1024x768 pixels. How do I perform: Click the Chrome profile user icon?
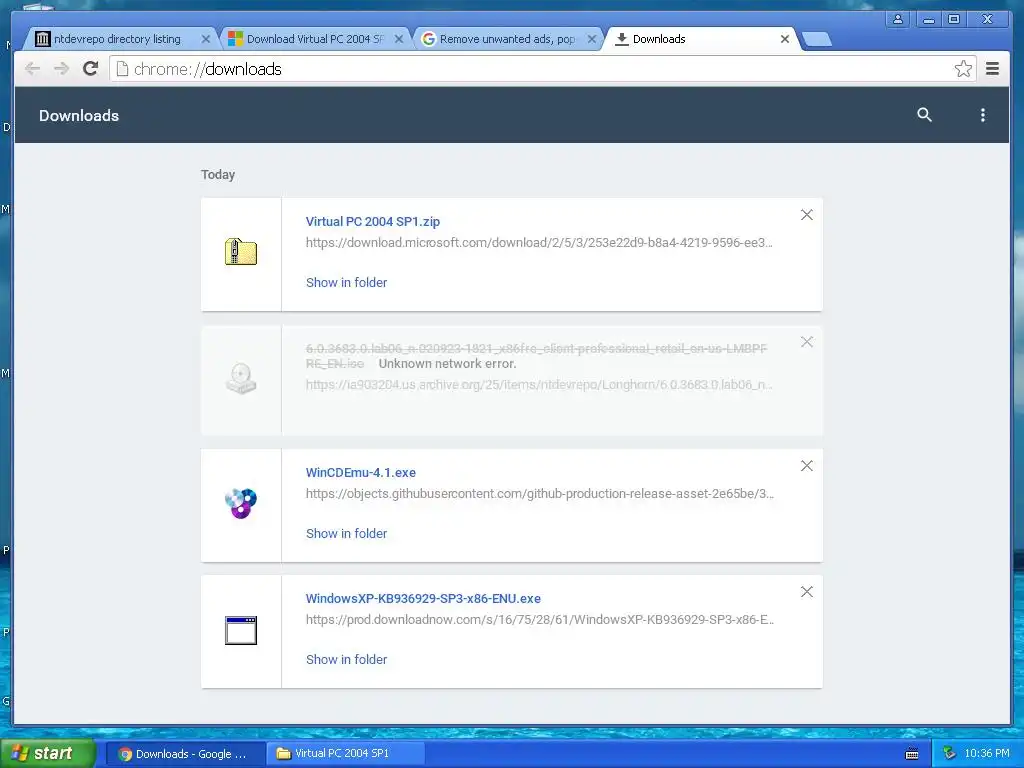click(898, 19)
